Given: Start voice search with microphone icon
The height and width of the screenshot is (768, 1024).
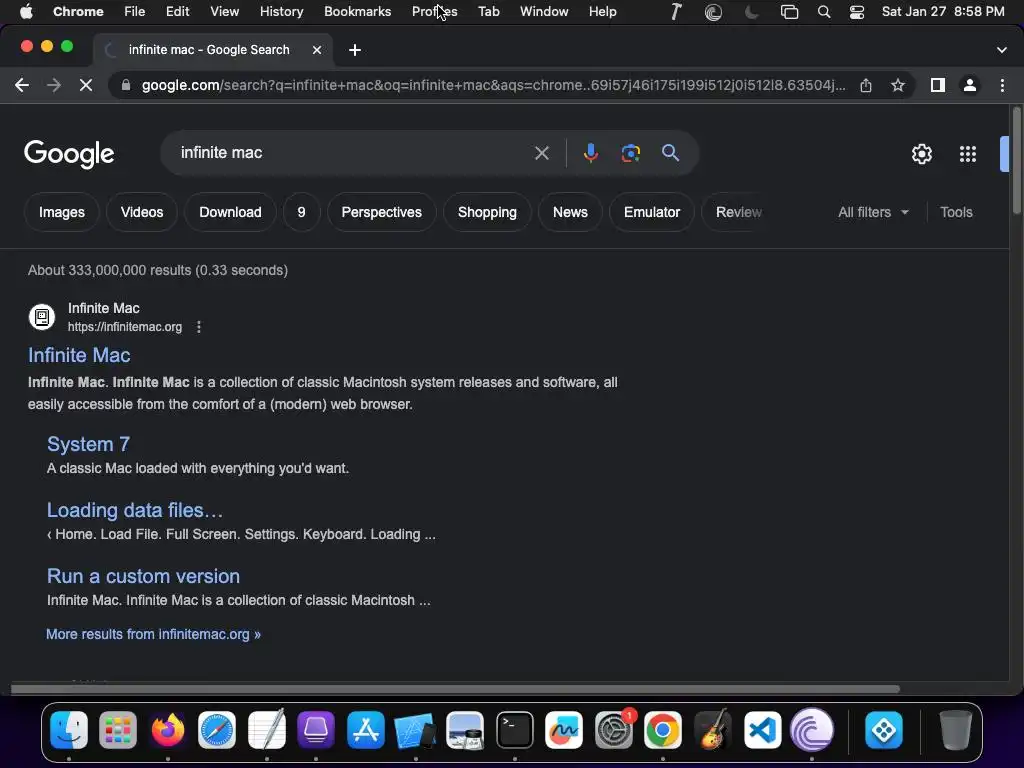Looking at the screenshot, I should [590, 153].
